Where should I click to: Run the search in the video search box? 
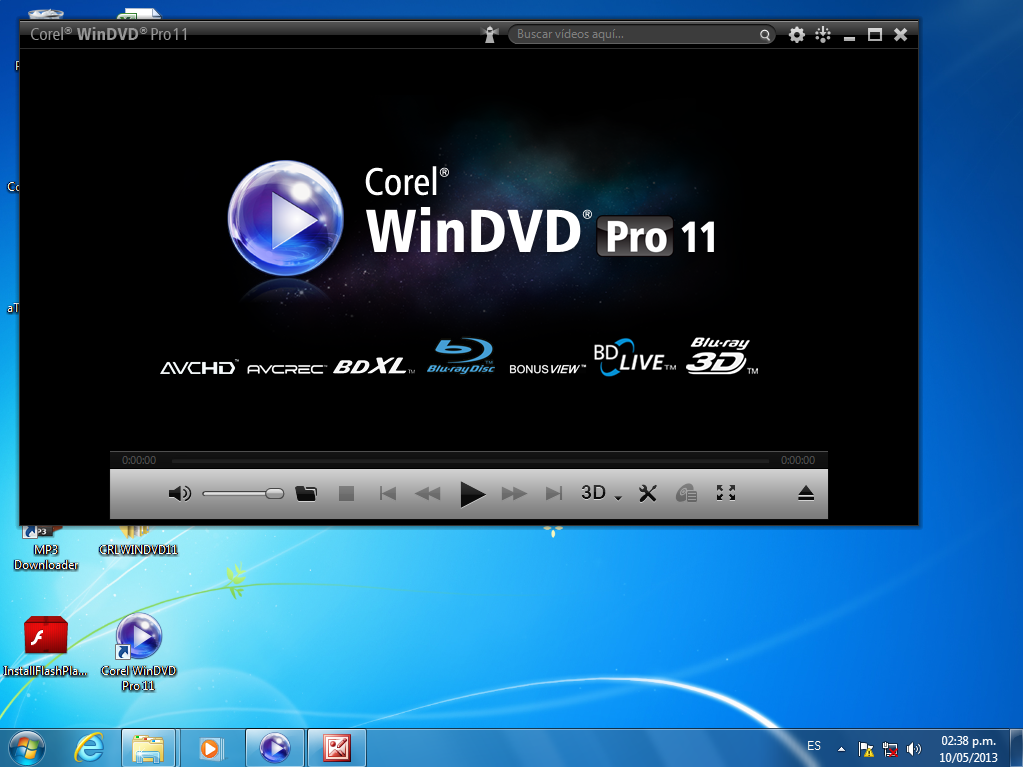pyautogui.click(x=765, y=34)
